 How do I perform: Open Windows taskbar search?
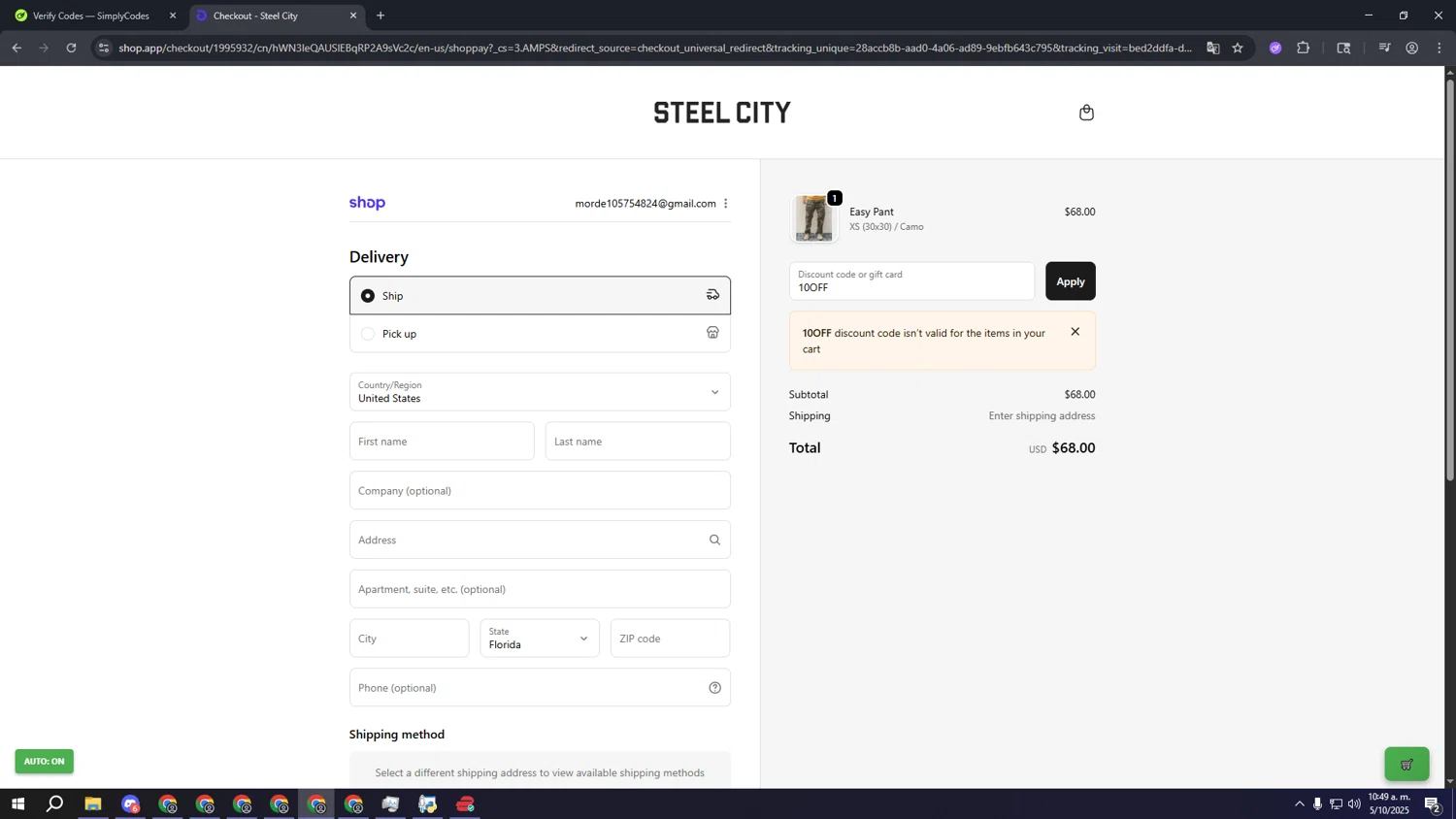(x=55, y=804)
